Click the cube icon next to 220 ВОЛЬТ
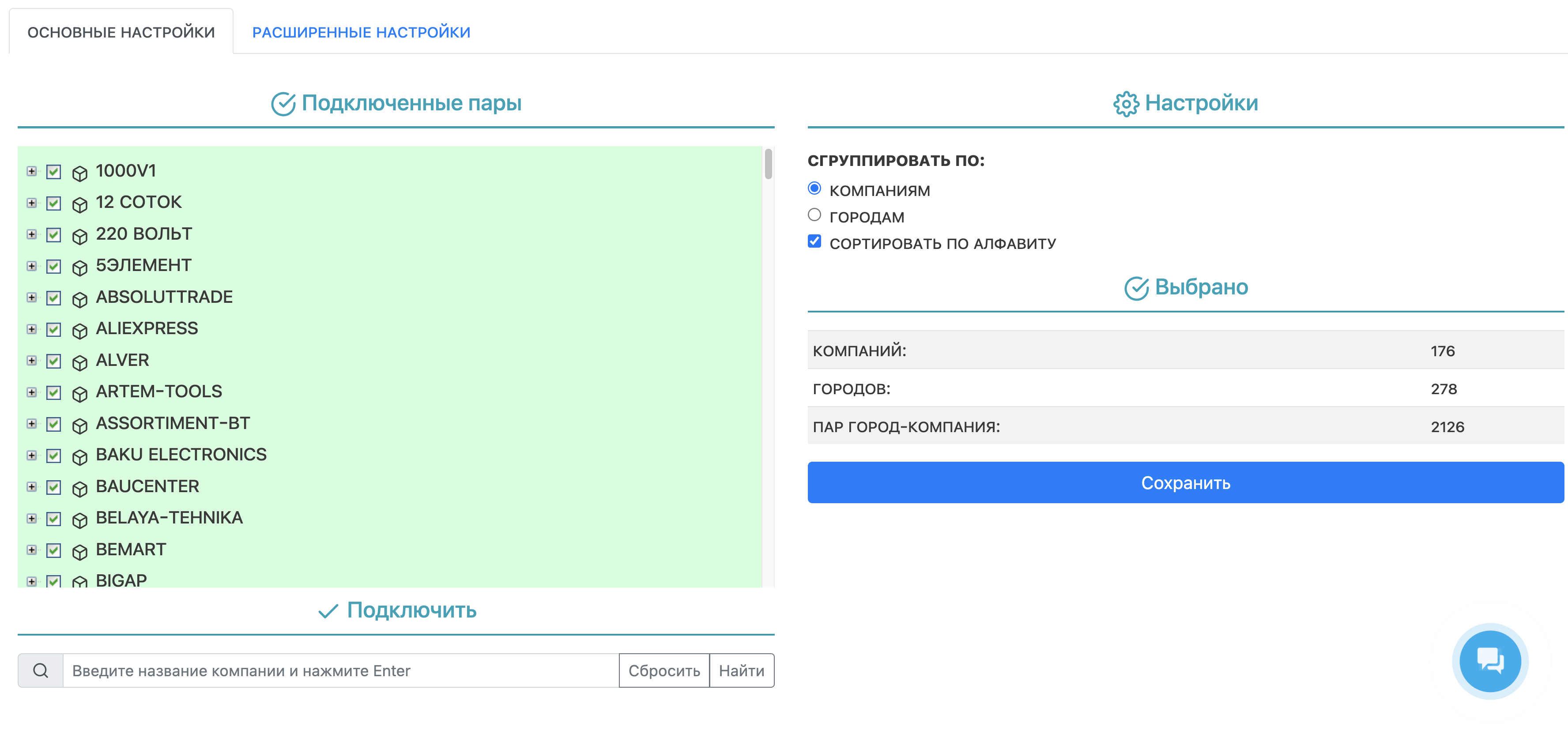The width and height of the screenshot is (1568, 738). point(80,237)
